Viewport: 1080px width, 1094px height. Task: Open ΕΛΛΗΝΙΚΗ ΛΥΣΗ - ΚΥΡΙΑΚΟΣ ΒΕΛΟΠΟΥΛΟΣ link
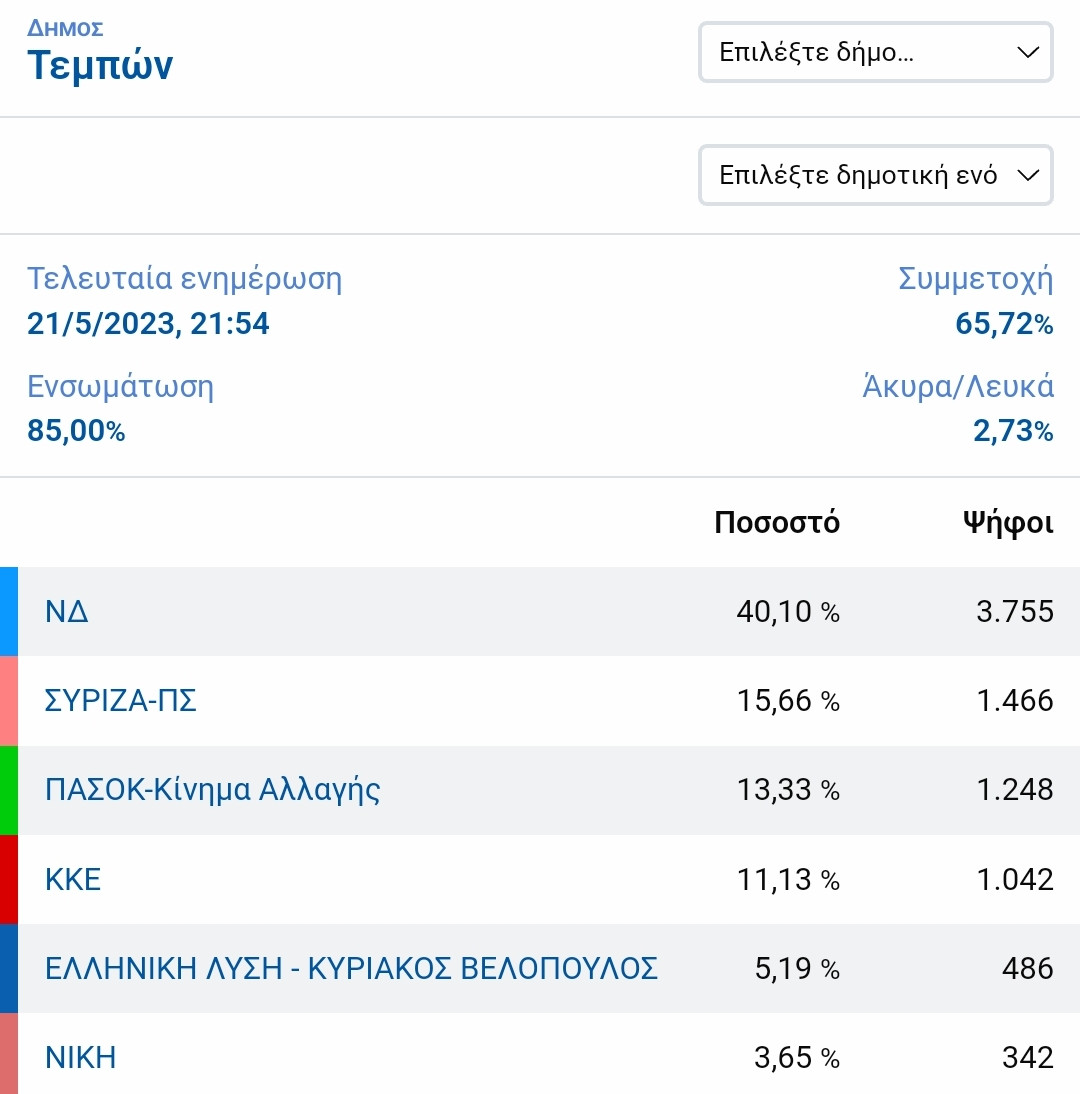click(x=352, y=968)
